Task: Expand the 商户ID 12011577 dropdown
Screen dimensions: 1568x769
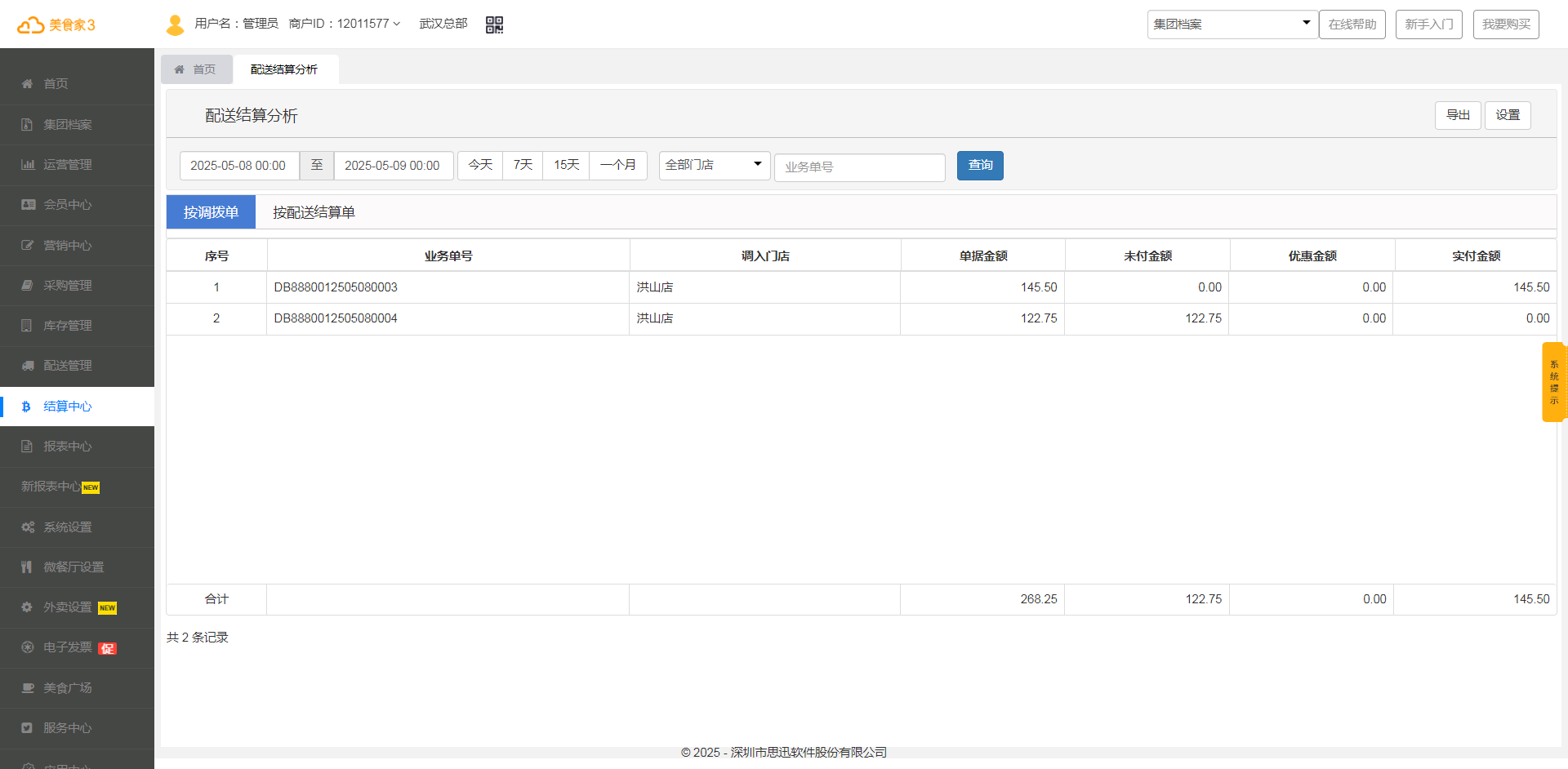Action: click(345, 24)
